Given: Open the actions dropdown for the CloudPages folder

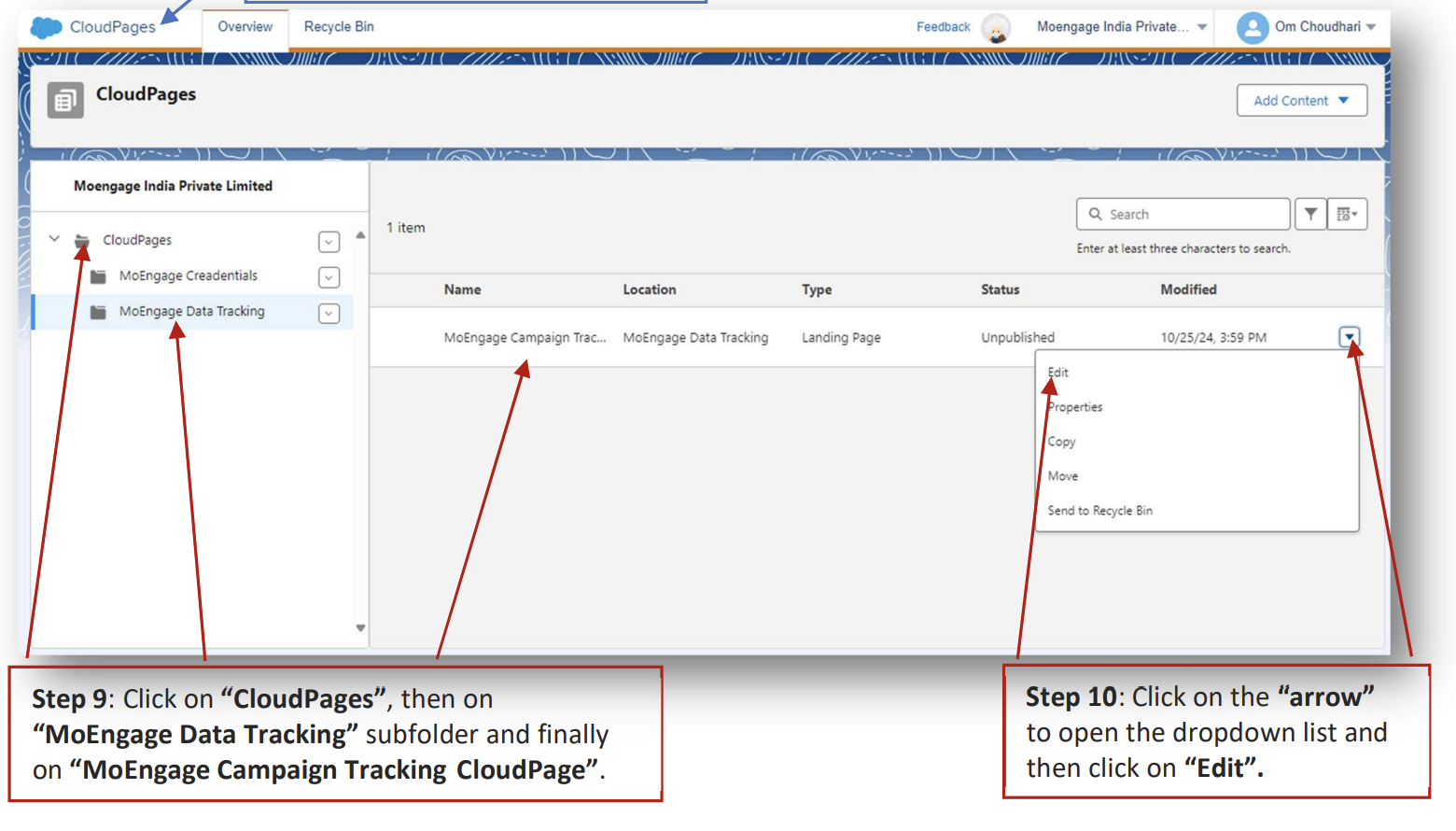Looking at the screenshot, I should click(329, 242).
